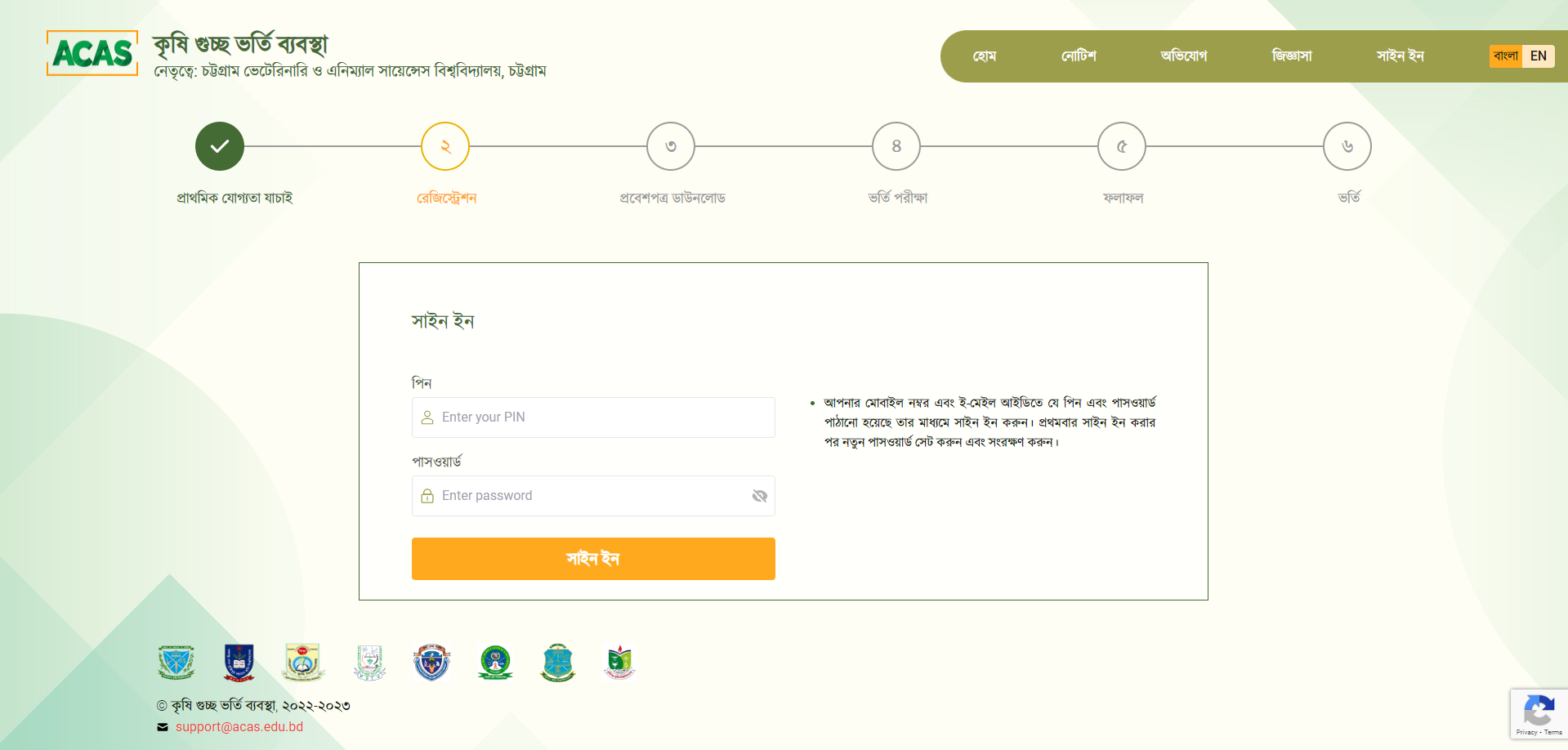Click the third university logo in footer
The width and height of the screenshot is (1568, 750).
tap(303, 663)
